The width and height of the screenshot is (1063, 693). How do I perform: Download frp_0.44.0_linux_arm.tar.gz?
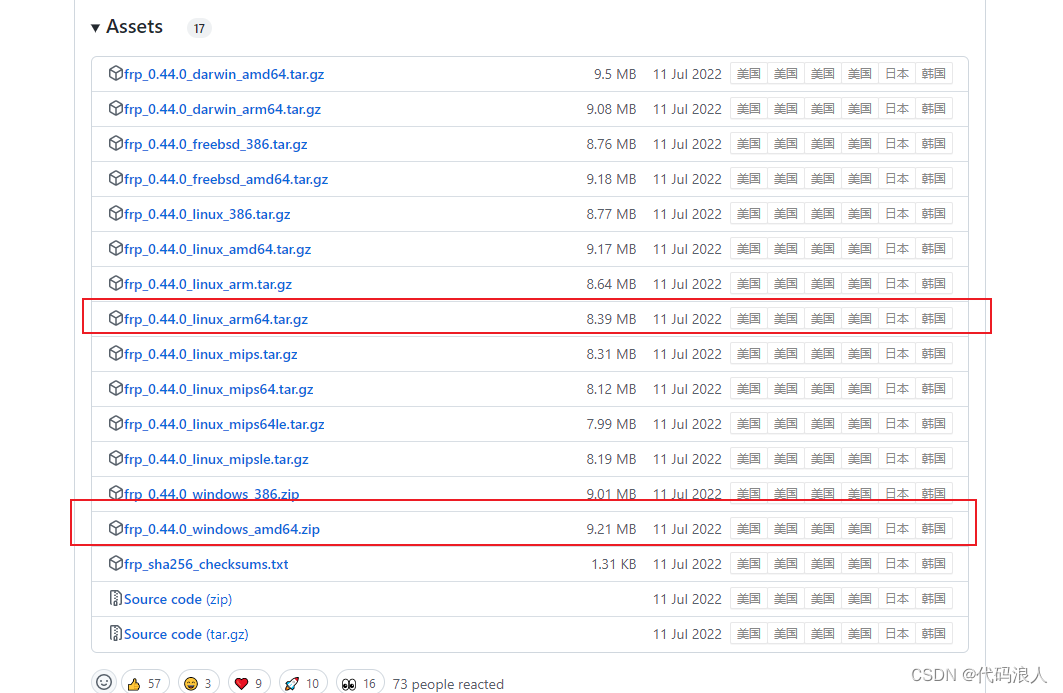(x=208, y=285)
